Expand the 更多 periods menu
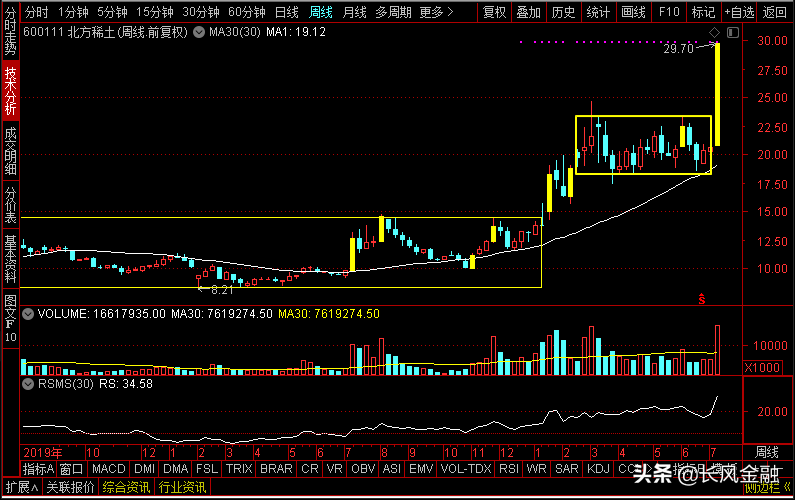Screen dimensions: 795x500 (x=437, y=12)
